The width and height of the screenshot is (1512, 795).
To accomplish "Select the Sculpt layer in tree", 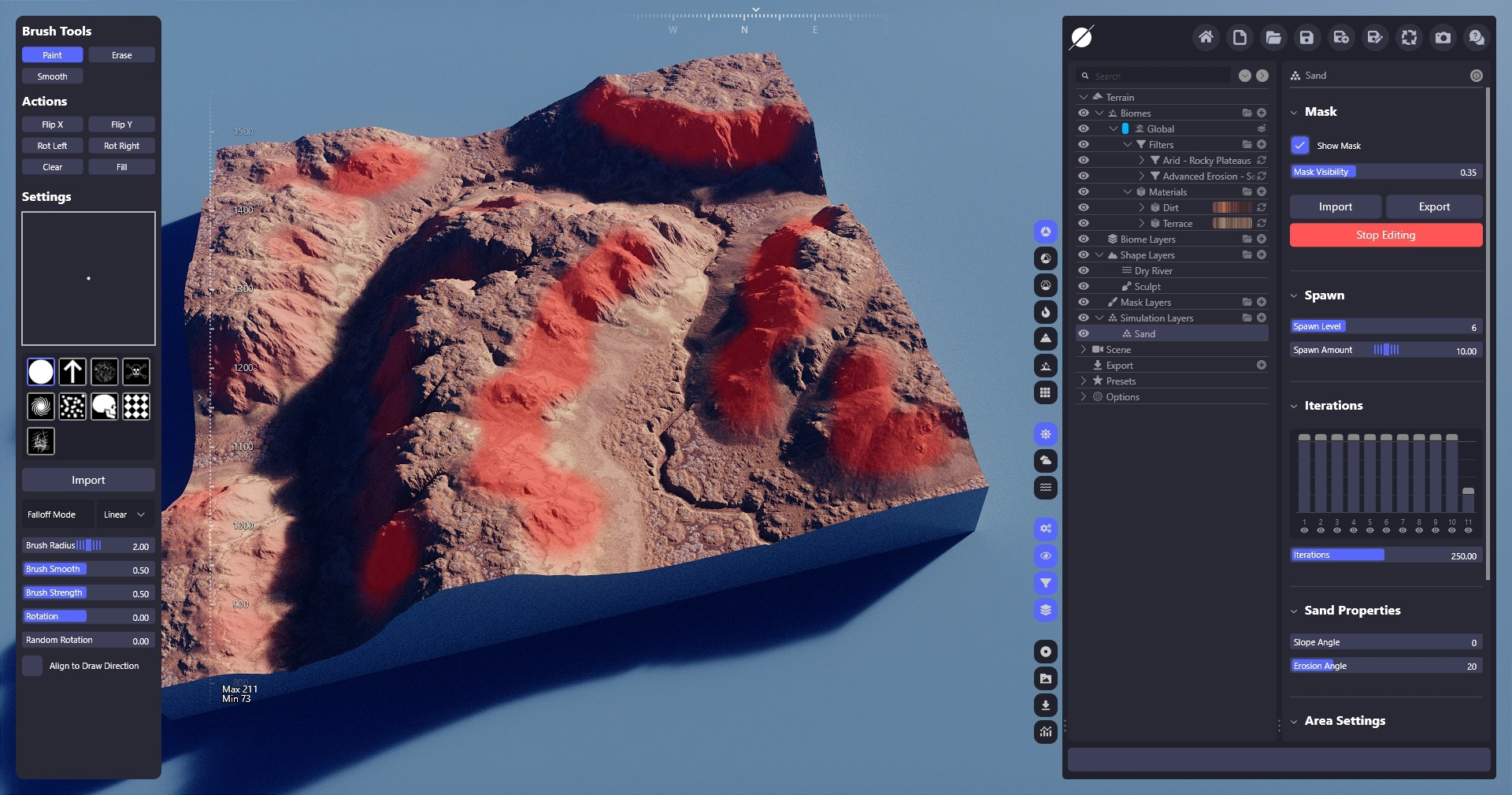I will (1147, 286).
